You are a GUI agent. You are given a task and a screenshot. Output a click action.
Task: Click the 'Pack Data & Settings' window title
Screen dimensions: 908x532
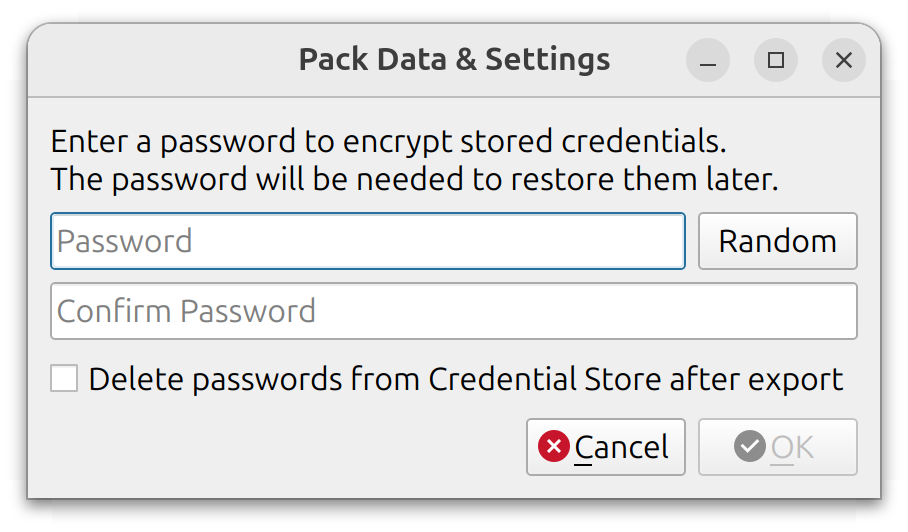point(454,59)
